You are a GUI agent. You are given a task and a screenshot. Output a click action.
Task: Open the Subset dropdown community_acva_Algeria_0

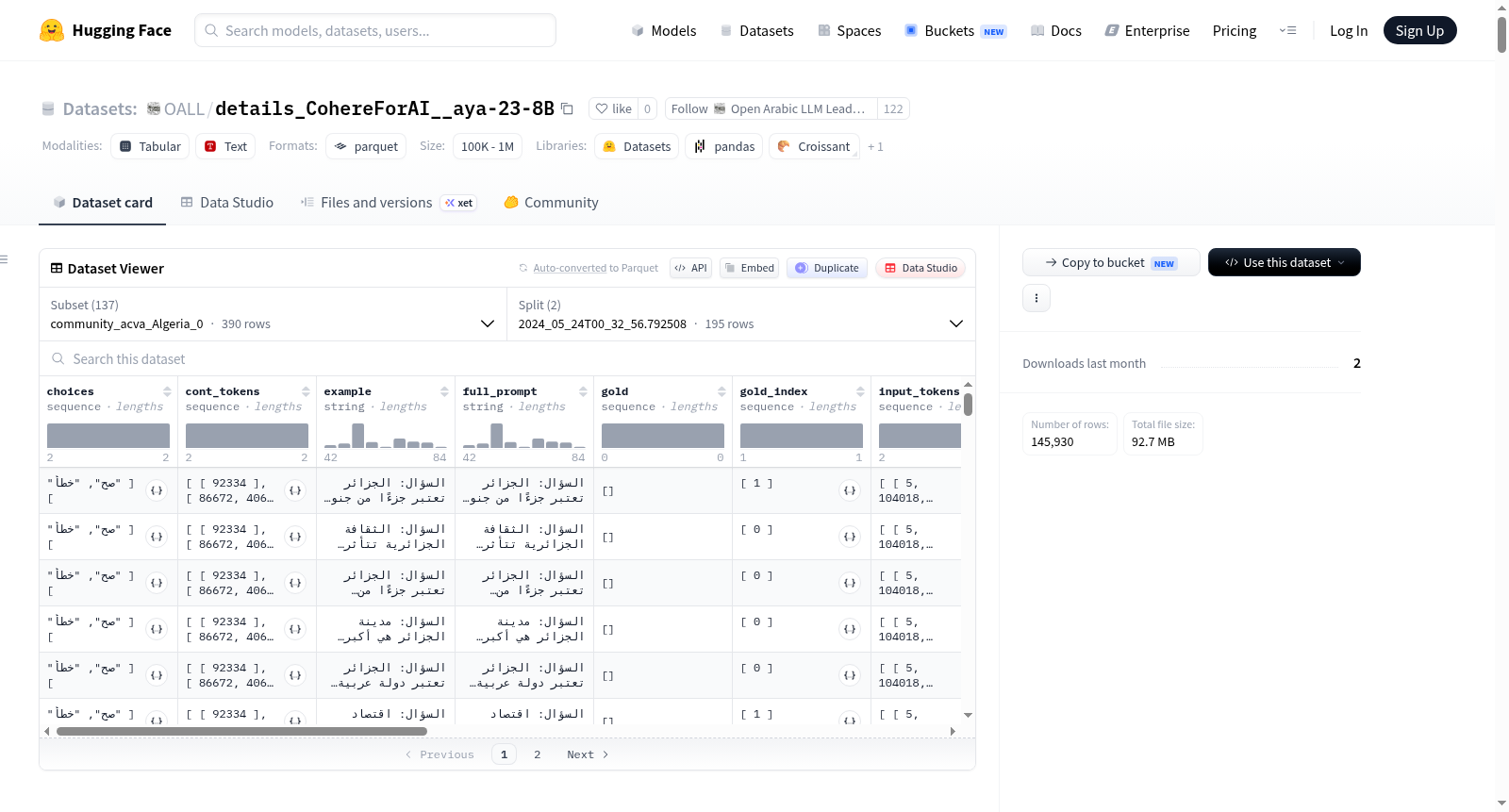(273, 314)
